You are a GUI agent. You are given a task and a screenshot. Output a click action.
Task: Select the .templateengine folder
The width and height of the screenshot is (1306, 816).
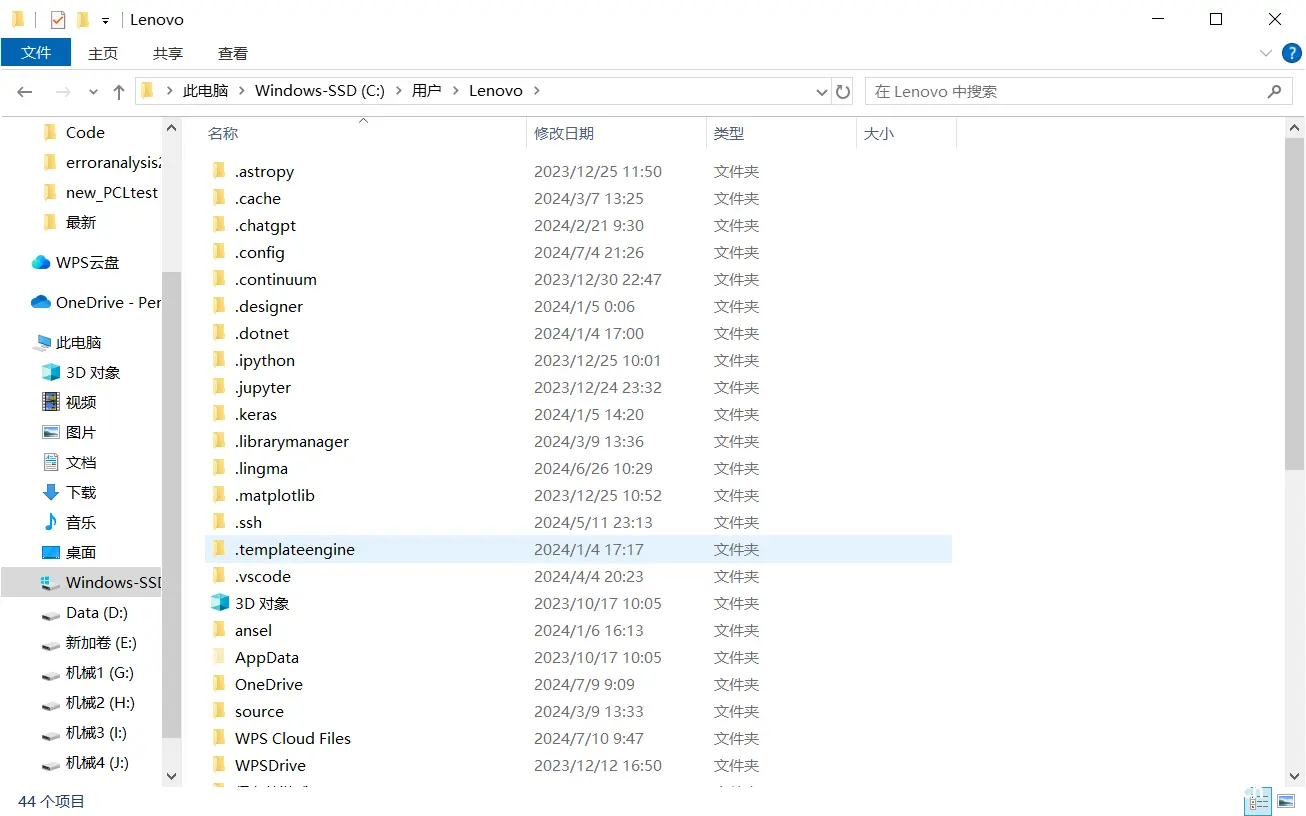(578, 549)
